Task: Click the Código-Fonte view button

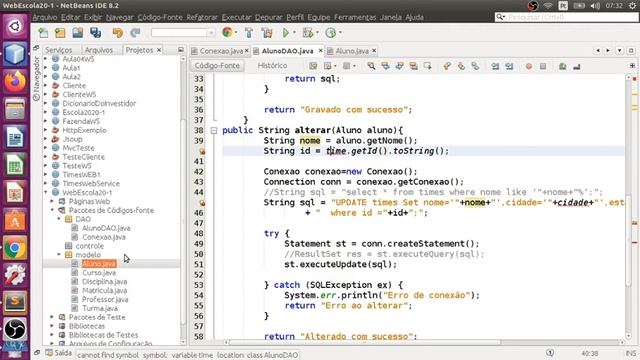Action: pos(217,66)
